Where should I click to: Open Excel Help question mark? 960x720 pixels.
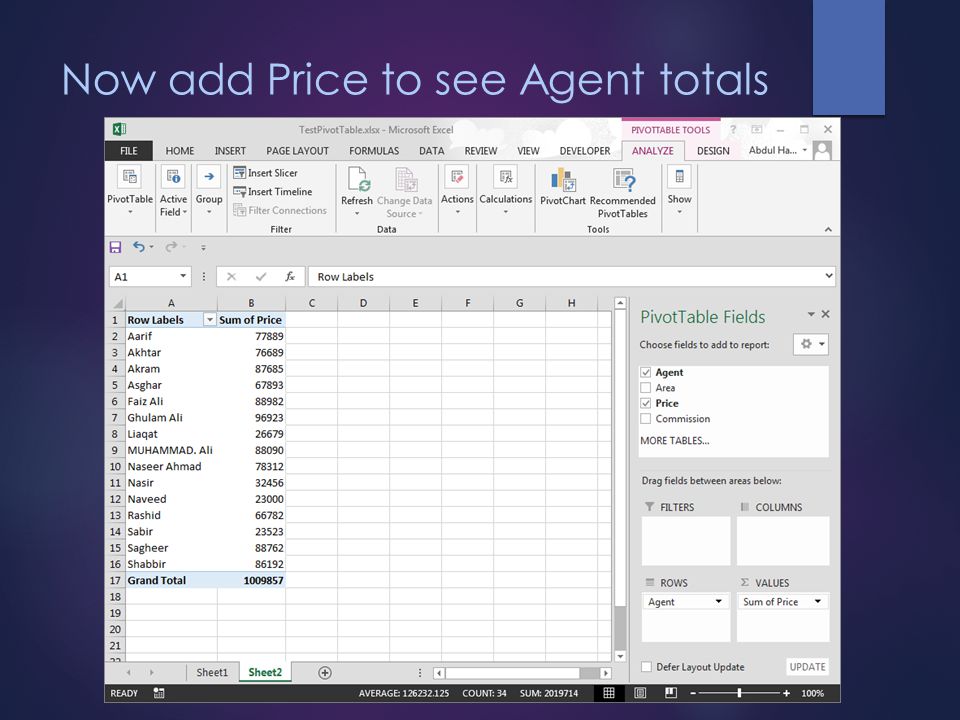click(x=733, y=130)
